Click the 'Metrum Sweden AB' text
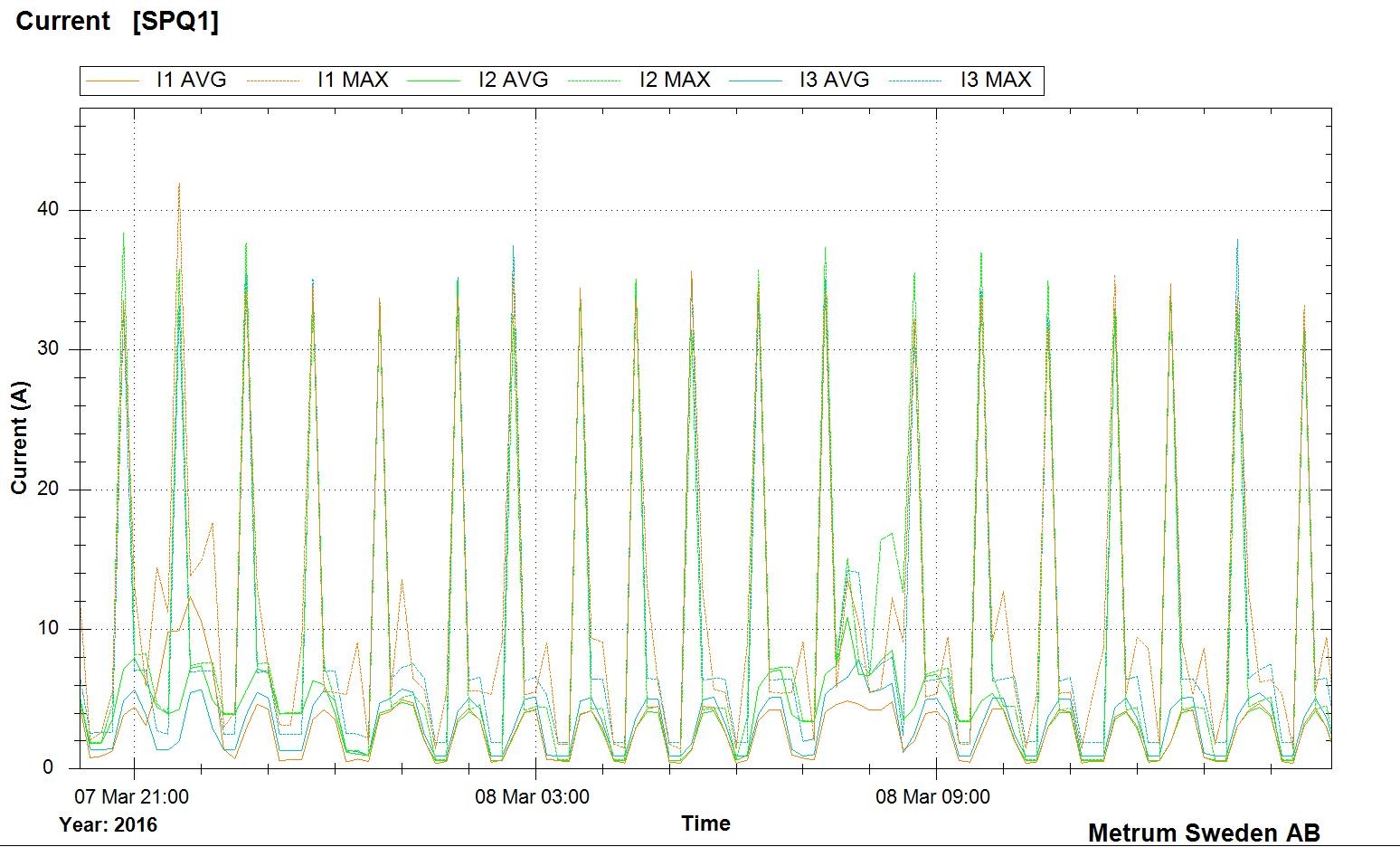 1203,833
